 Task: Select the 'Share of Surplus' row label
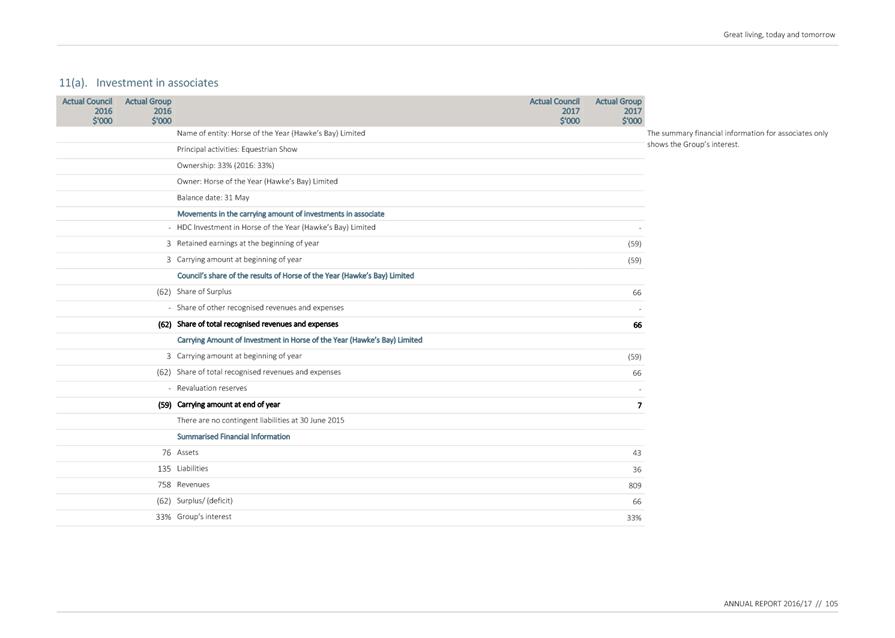204,292
